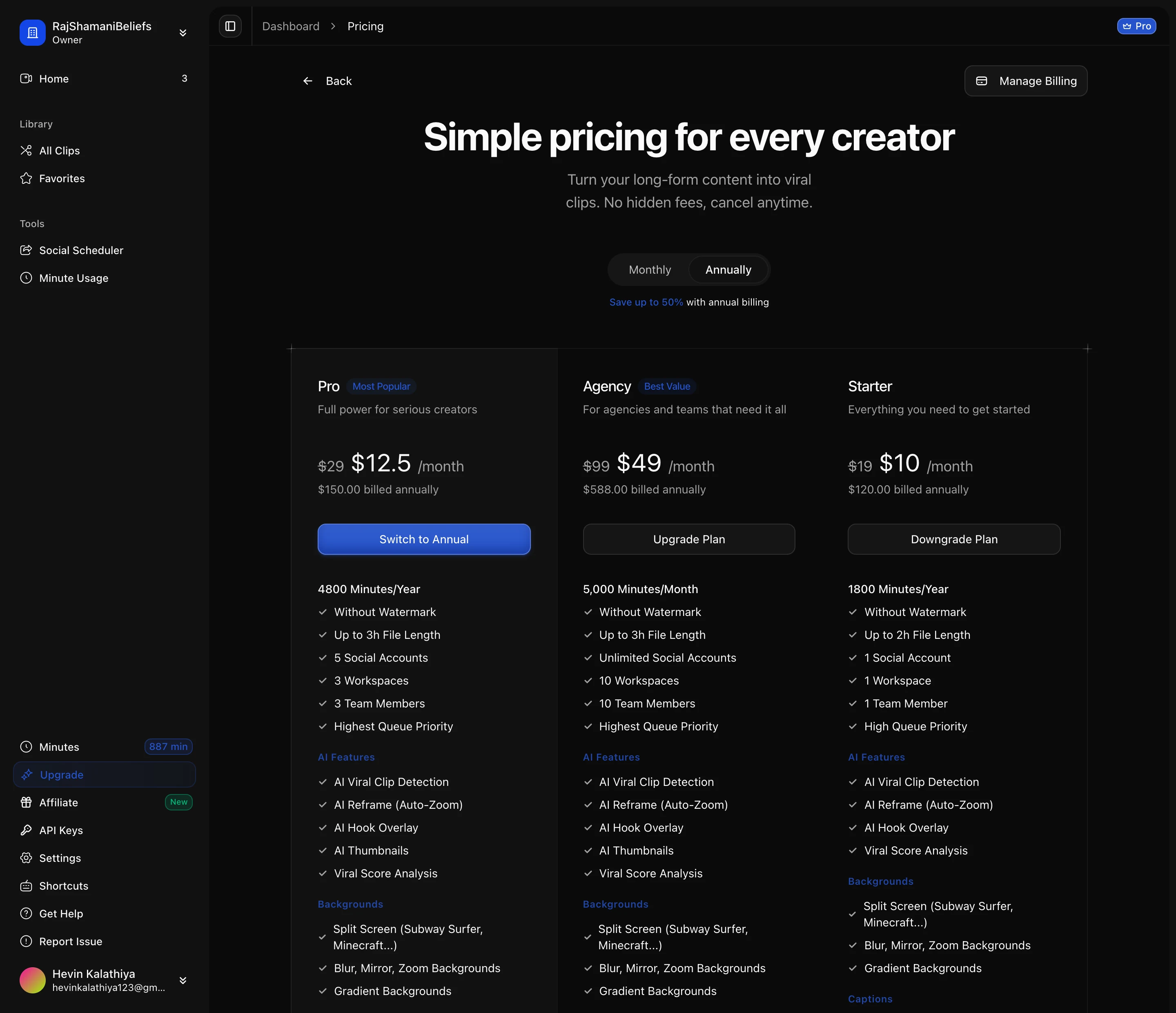Click 4800 Minutes/Year text
This screenshot has width=1176, height=1013.
tap(369, 589)
